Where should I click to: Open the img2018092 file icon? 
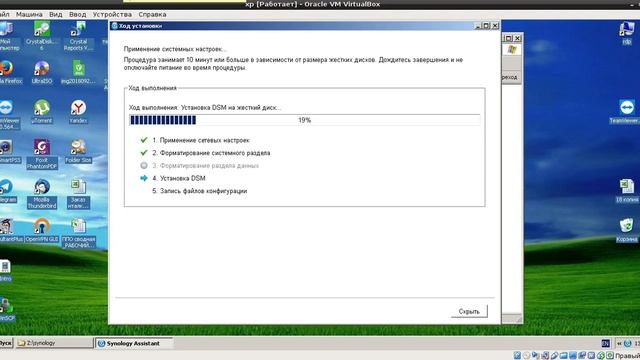coord(78,73)
